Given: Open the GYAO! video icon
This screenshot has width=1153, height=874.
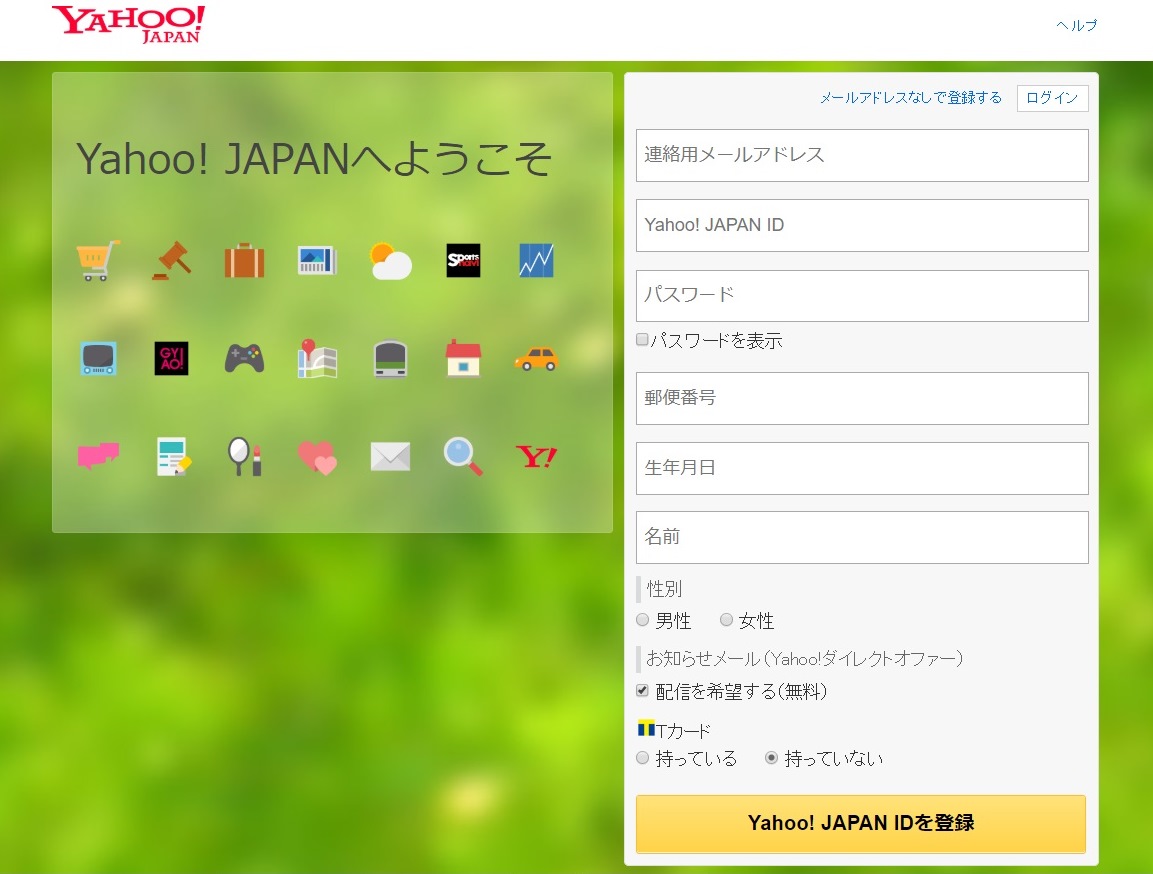Looking at the screenshot, I should [x=171, y=359].
